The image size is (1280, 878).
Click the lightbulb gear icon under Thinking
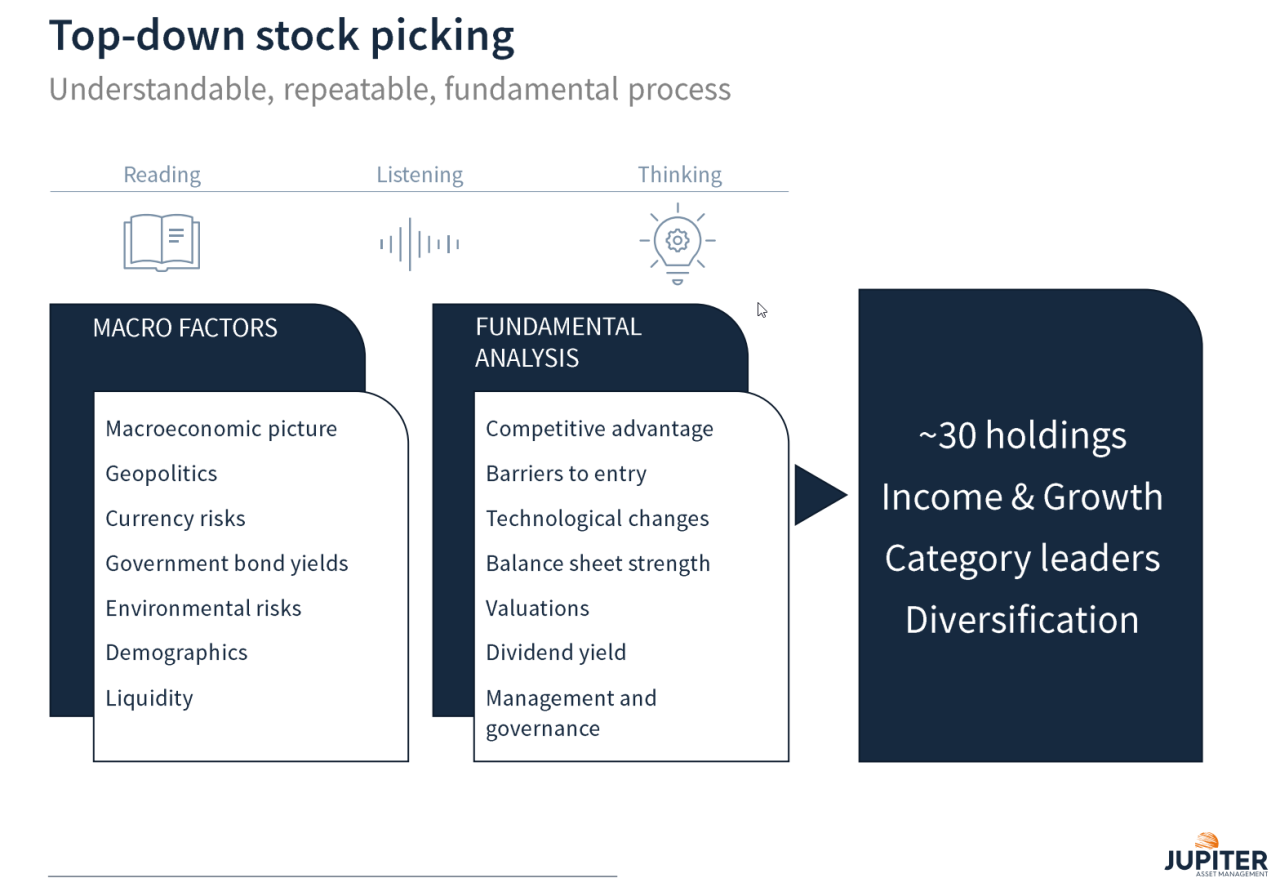point(678,243)
